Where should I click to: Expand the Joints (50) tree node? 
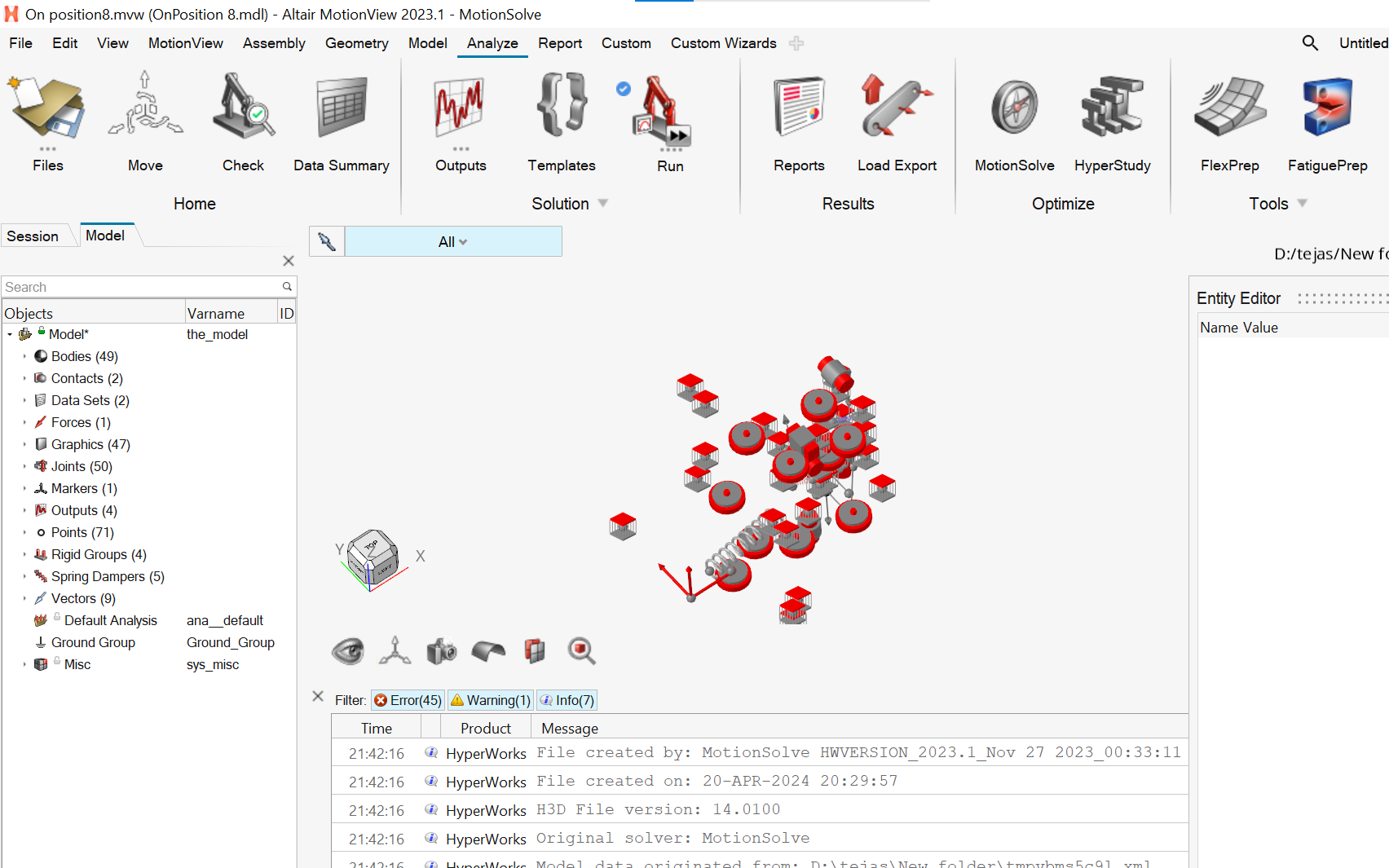(24, 466)
